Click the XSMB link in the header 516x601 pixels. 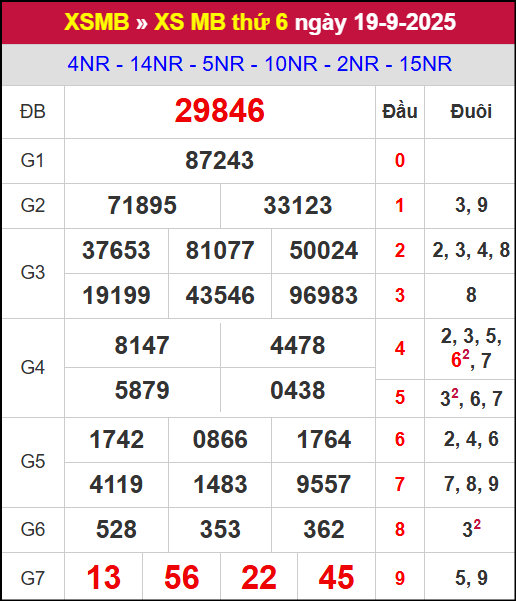point(97,22)
